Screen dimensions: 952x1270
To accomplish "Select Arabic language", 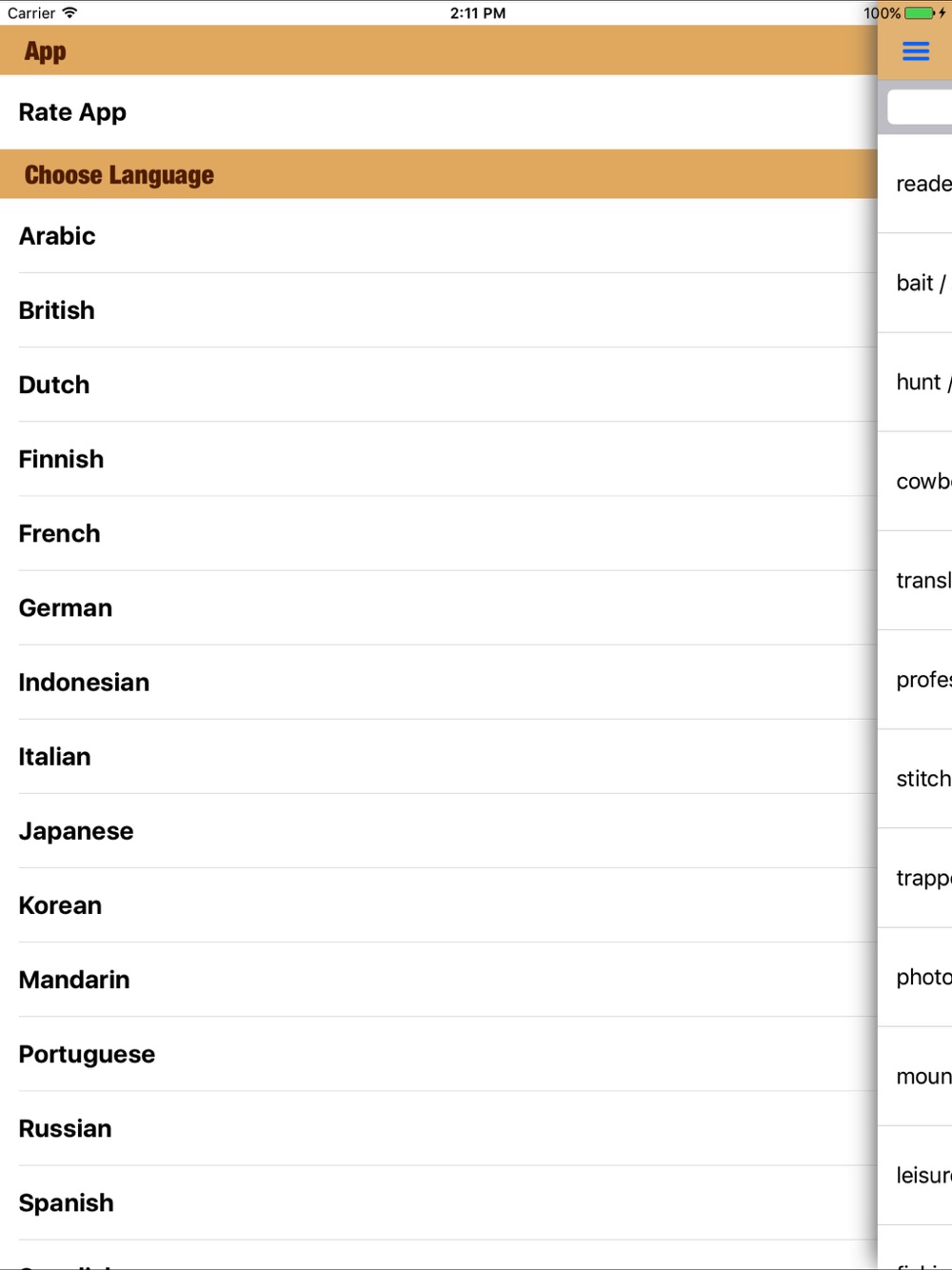I will pos(438,236).
